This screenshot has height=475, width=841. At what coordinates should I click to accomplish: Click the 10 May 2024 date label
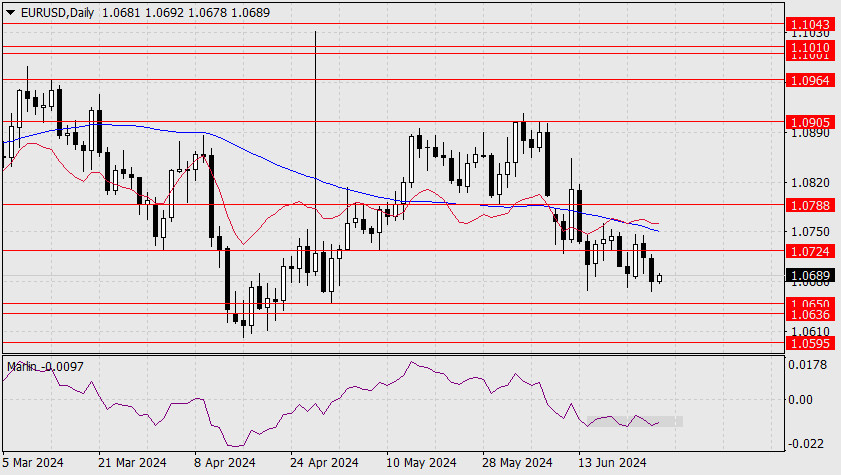tap(422, 462)
